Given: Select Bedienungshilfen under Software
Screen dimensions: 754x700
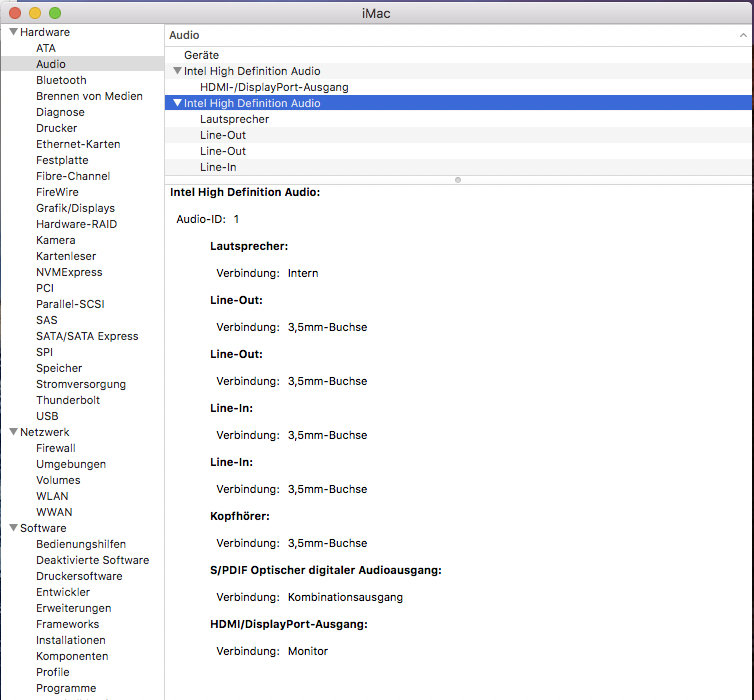Looking at the screenshot, I should 81,544.
